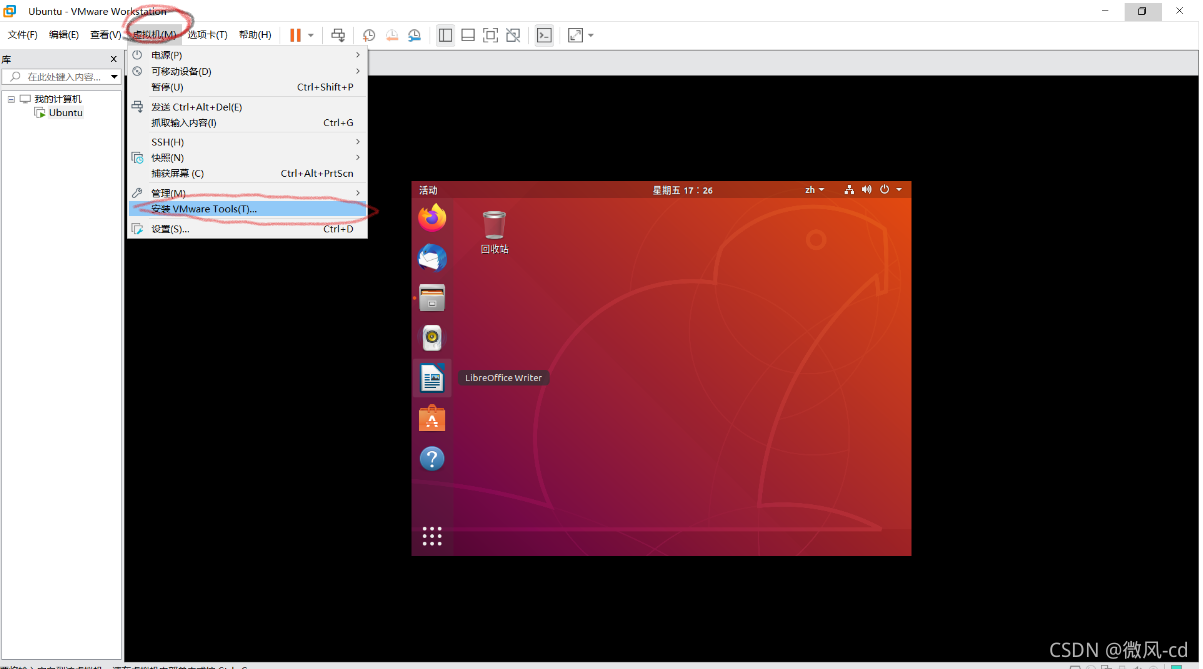Click the volume speaker icon in Ubuntu
The width and height of the screenshot is (1203, 669).
pyautogui.click(x=867, y=190)
